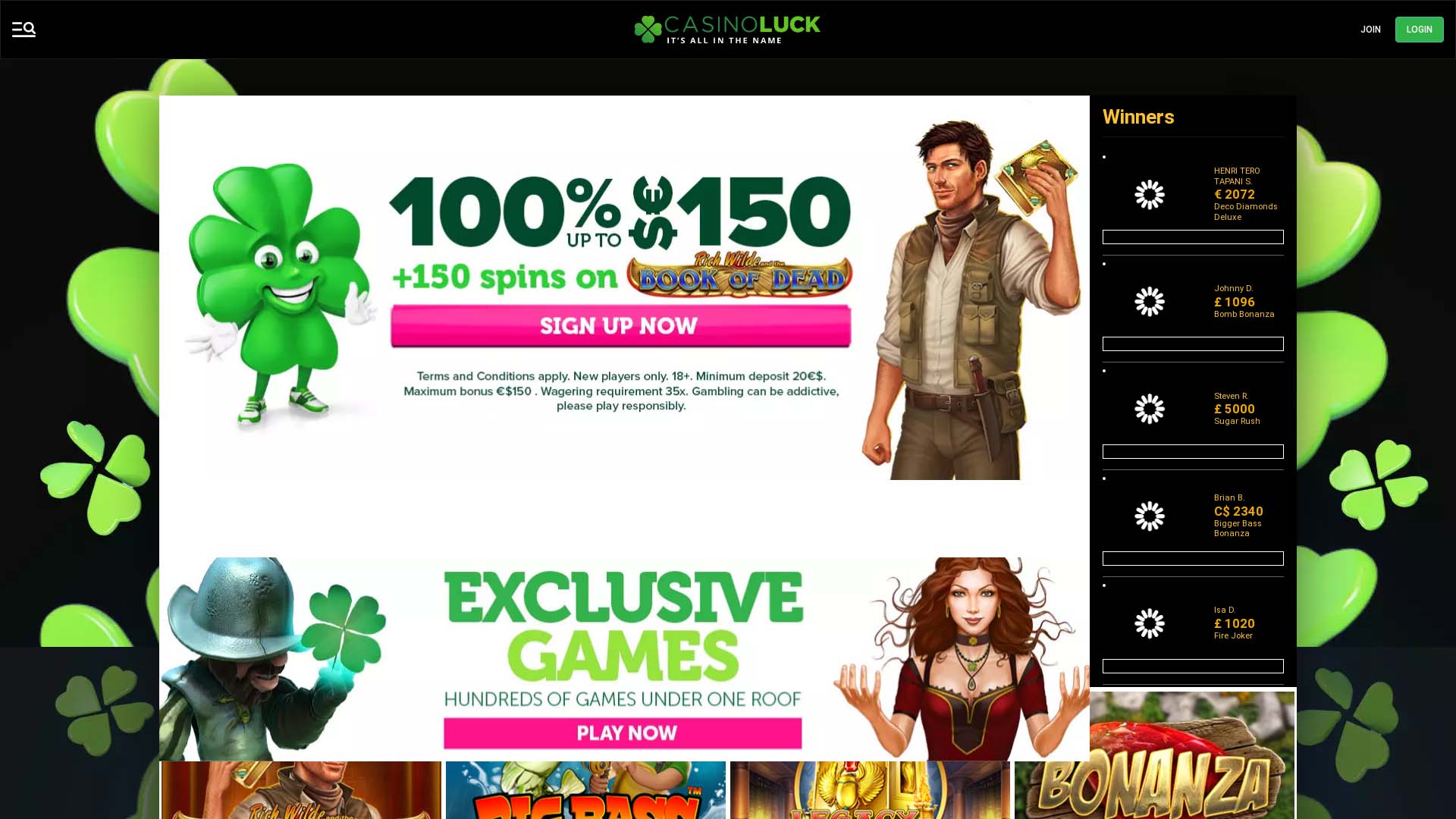This screenshot has width=1456, height=819.
Task: Click the loading icon beside Johnny D.
Action: click(x=1149, y=301)
